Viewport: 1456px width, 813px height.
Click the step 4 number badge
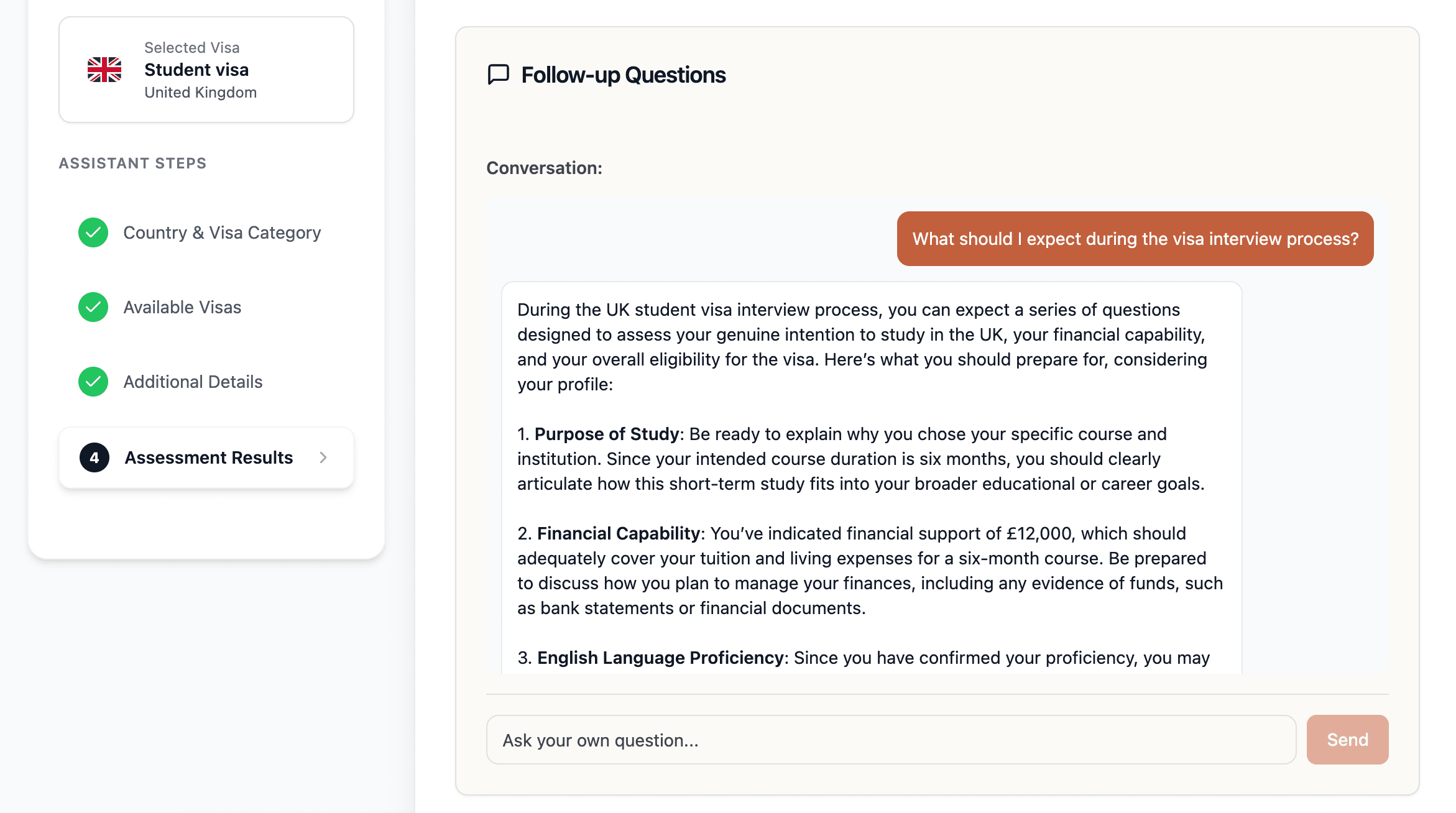point(94,457)
